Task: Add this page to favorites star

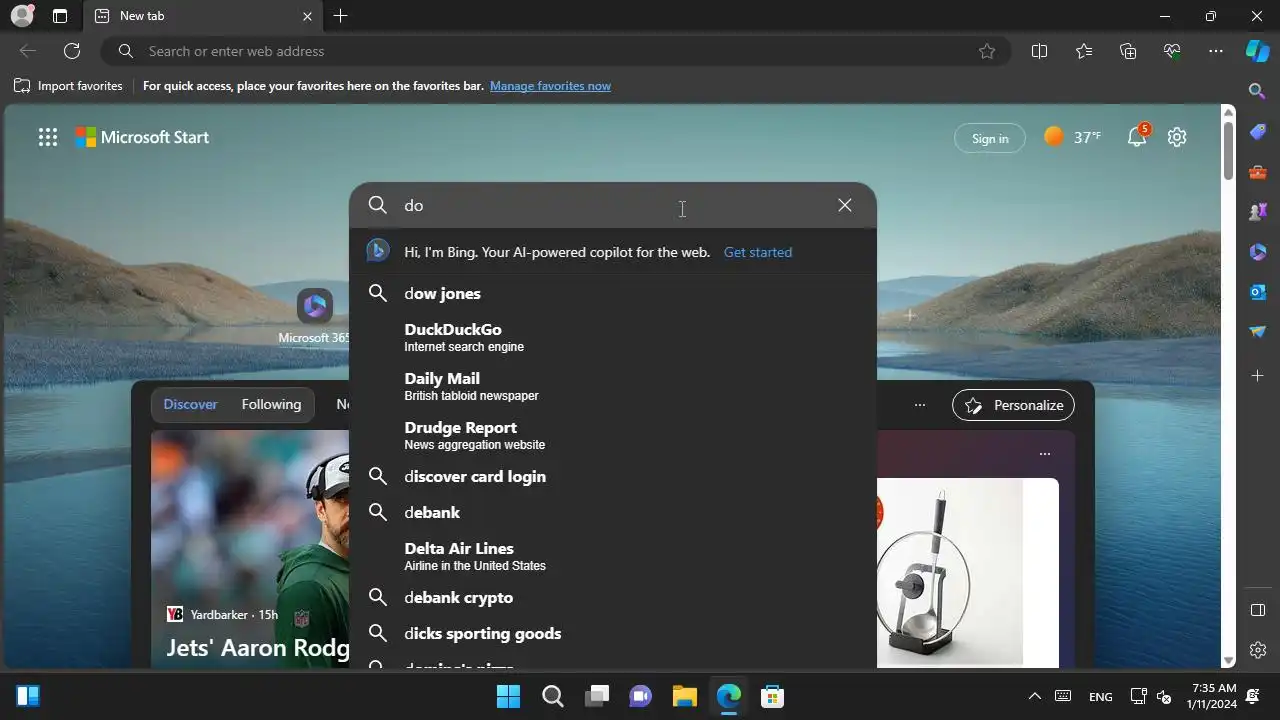Action: point(987,51)
